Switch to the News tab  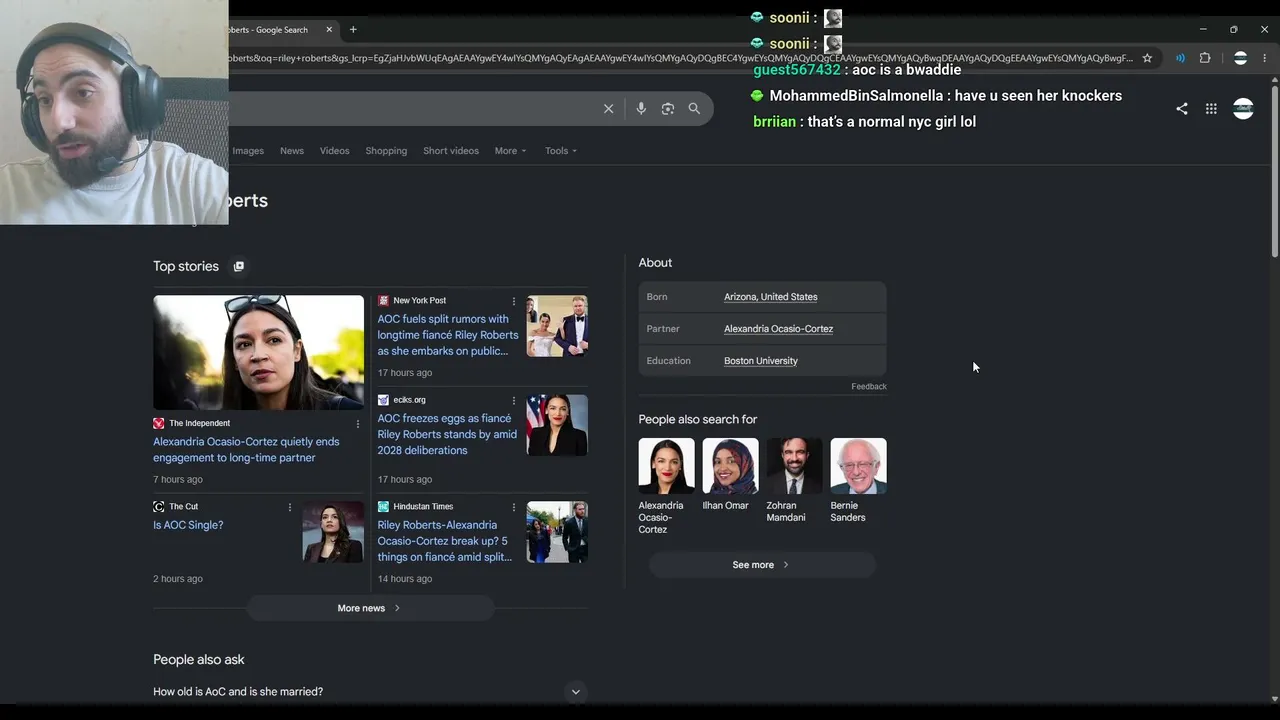(x=292, y=151)
